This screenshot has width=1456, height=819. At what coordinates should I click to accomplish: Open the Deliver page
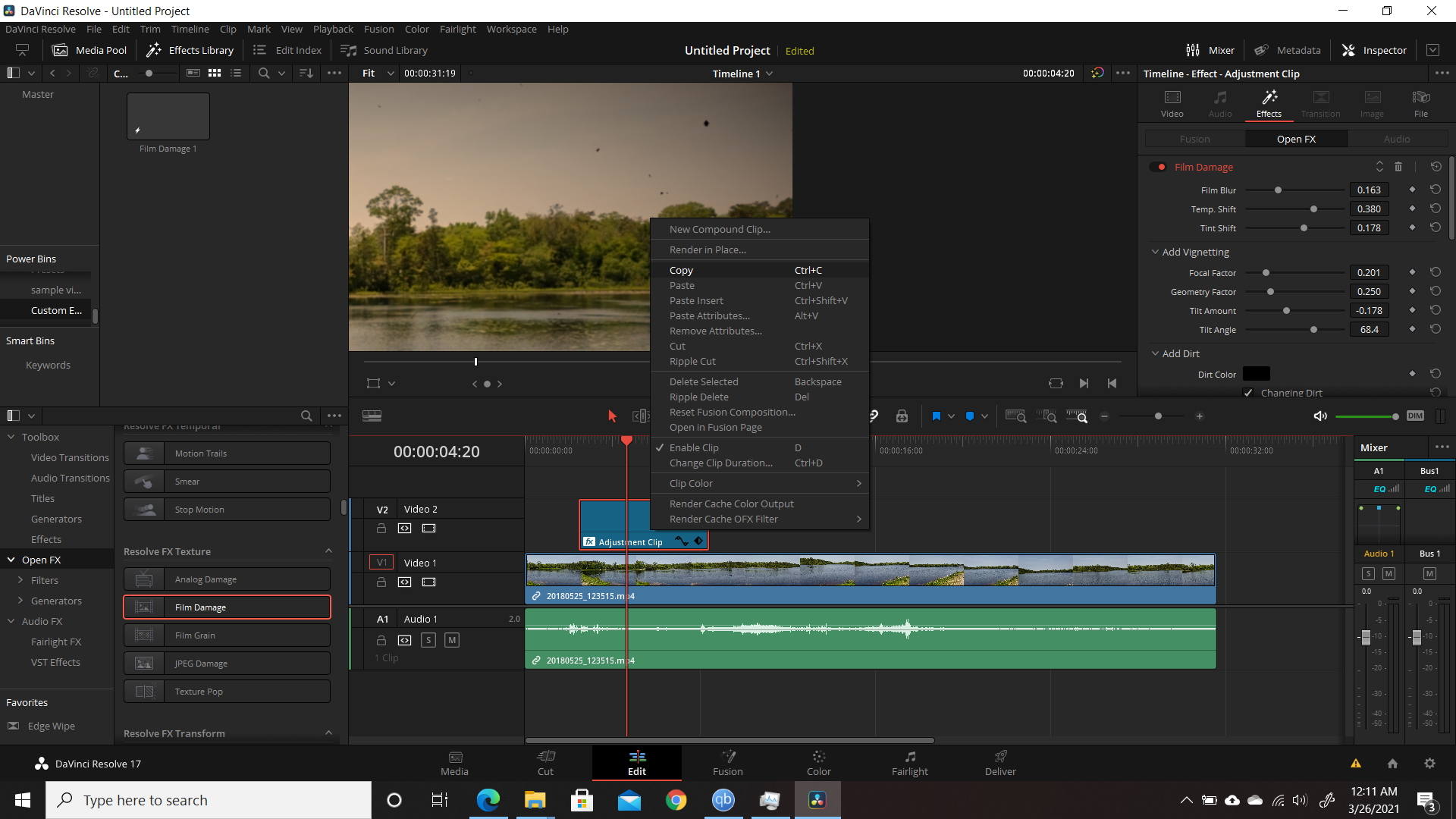coord(1000,763)
